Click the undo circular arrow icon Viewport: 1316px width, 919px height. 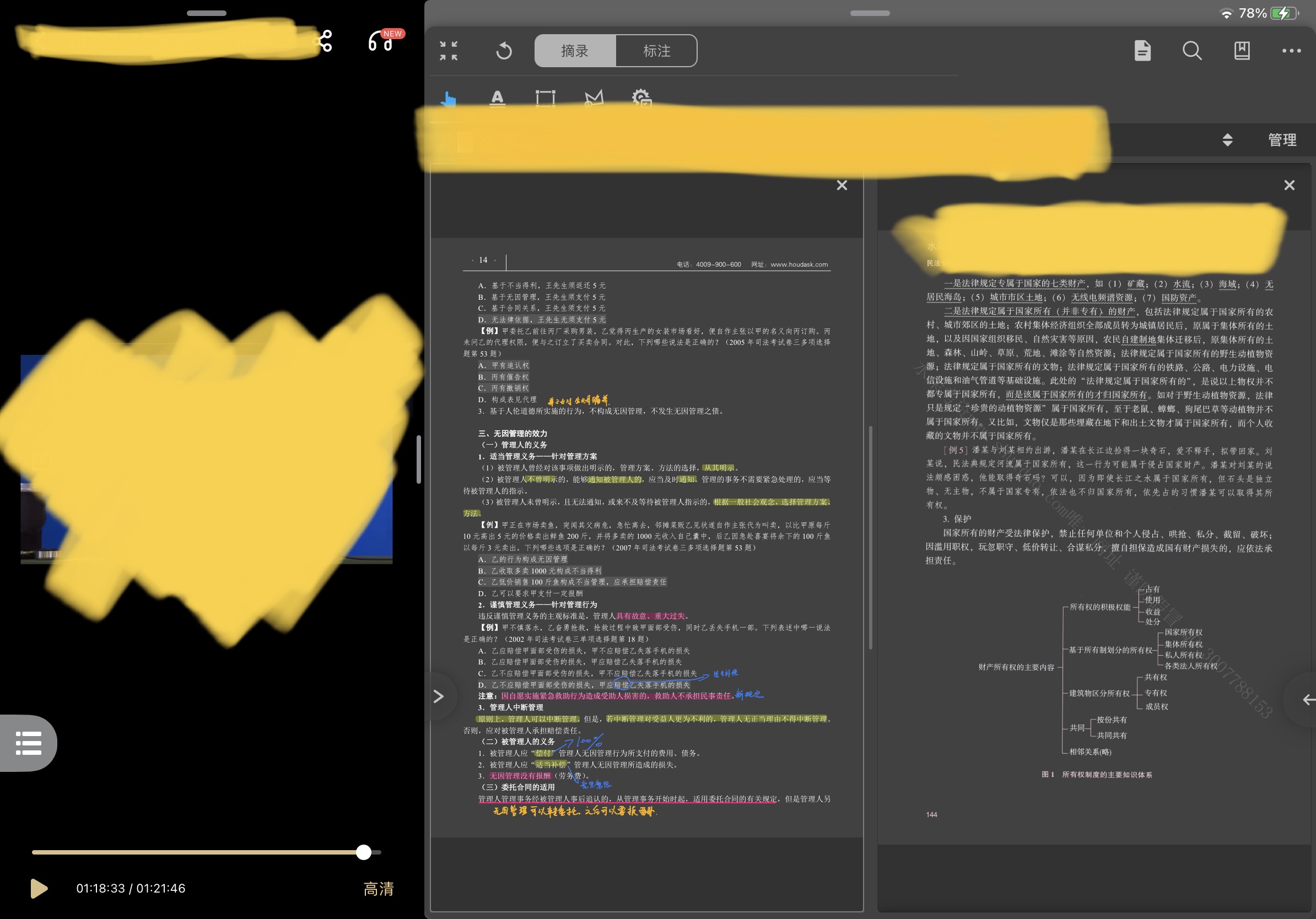504,51
